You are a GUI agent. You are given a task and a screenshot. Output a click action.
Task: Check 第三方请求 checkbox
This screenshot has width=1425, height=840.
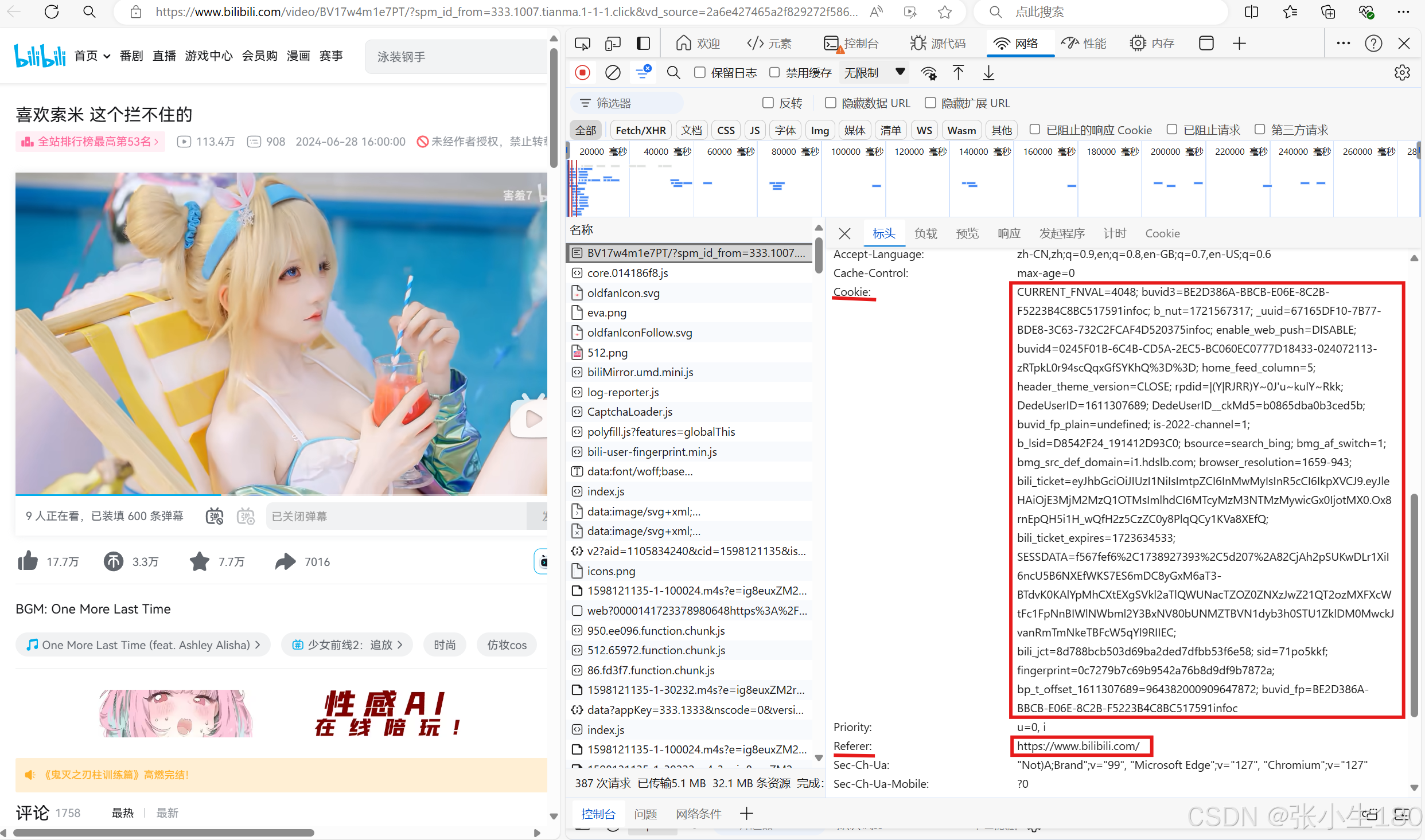(x=1259, y=130)
